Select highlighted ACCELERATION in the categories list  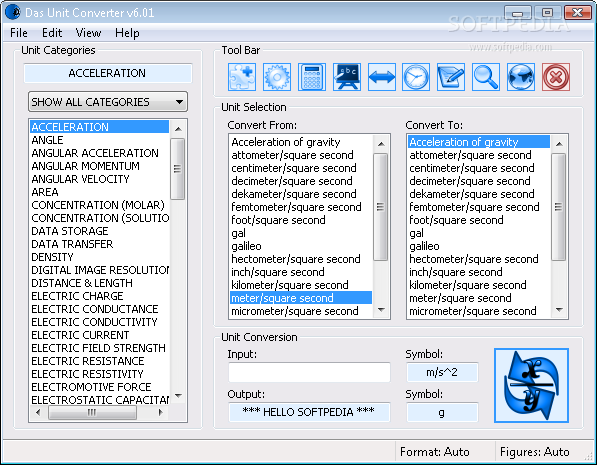(x=99, y=127)
